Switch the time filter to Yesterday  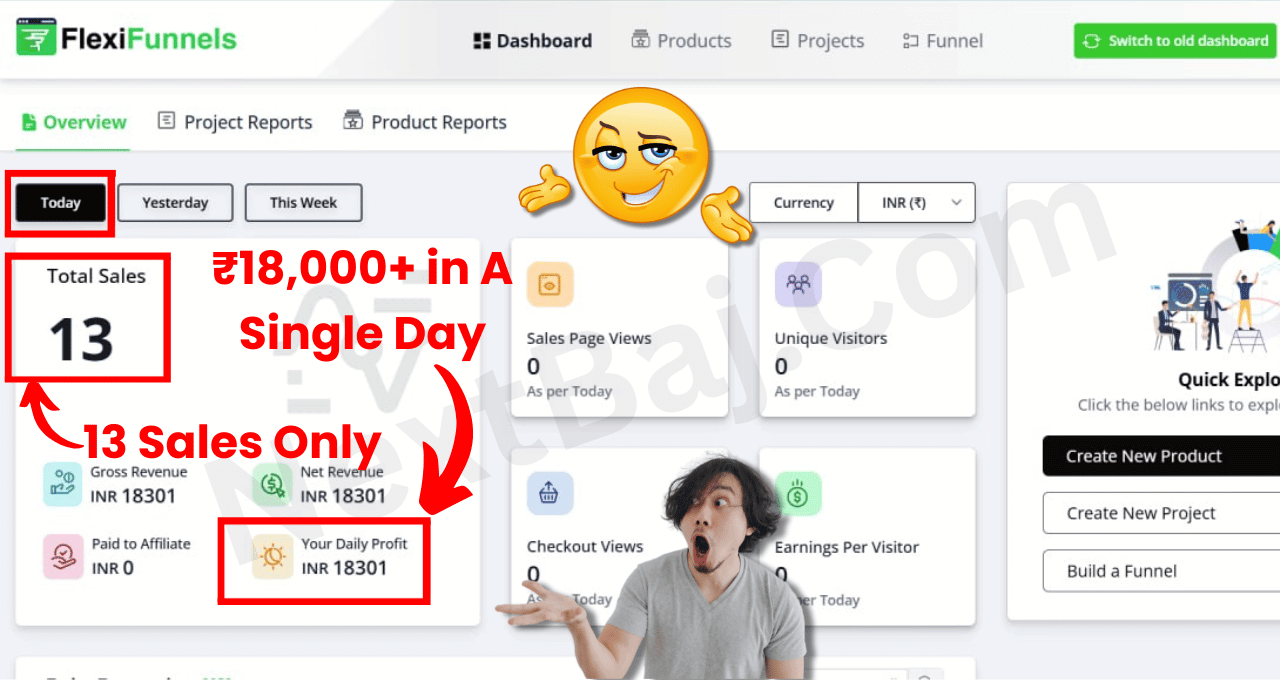(175, 202)
